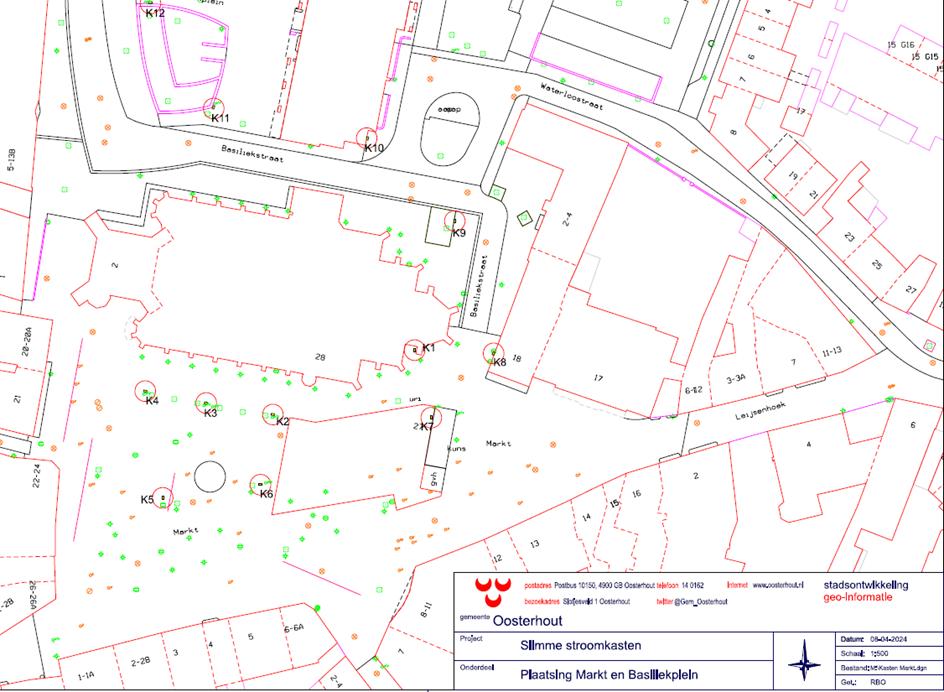This screenshot has width=944, height=692.
Task: Click the K2 marker circle
Action: [x=273, y=413]
